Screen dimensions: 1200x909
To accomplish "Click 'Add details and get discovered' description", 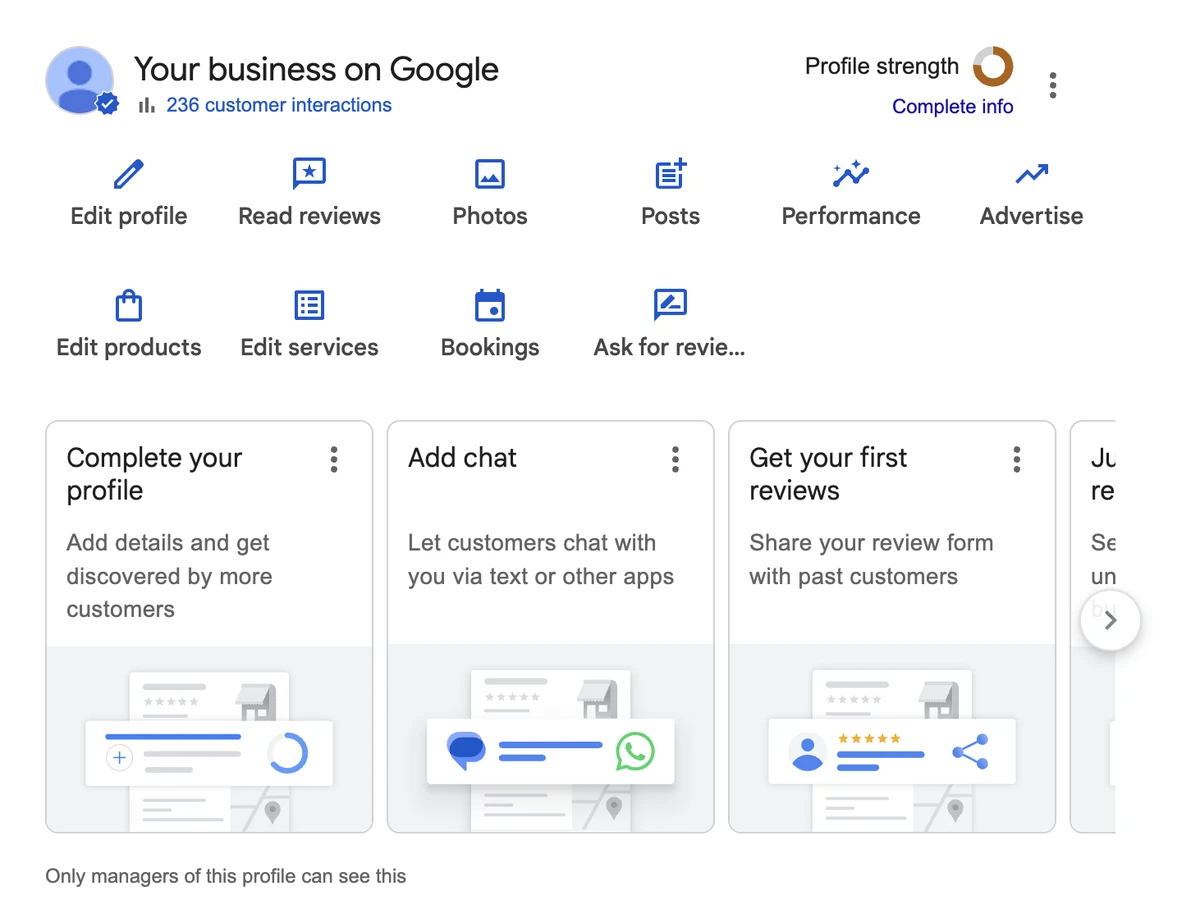I will tap(169, 576).
